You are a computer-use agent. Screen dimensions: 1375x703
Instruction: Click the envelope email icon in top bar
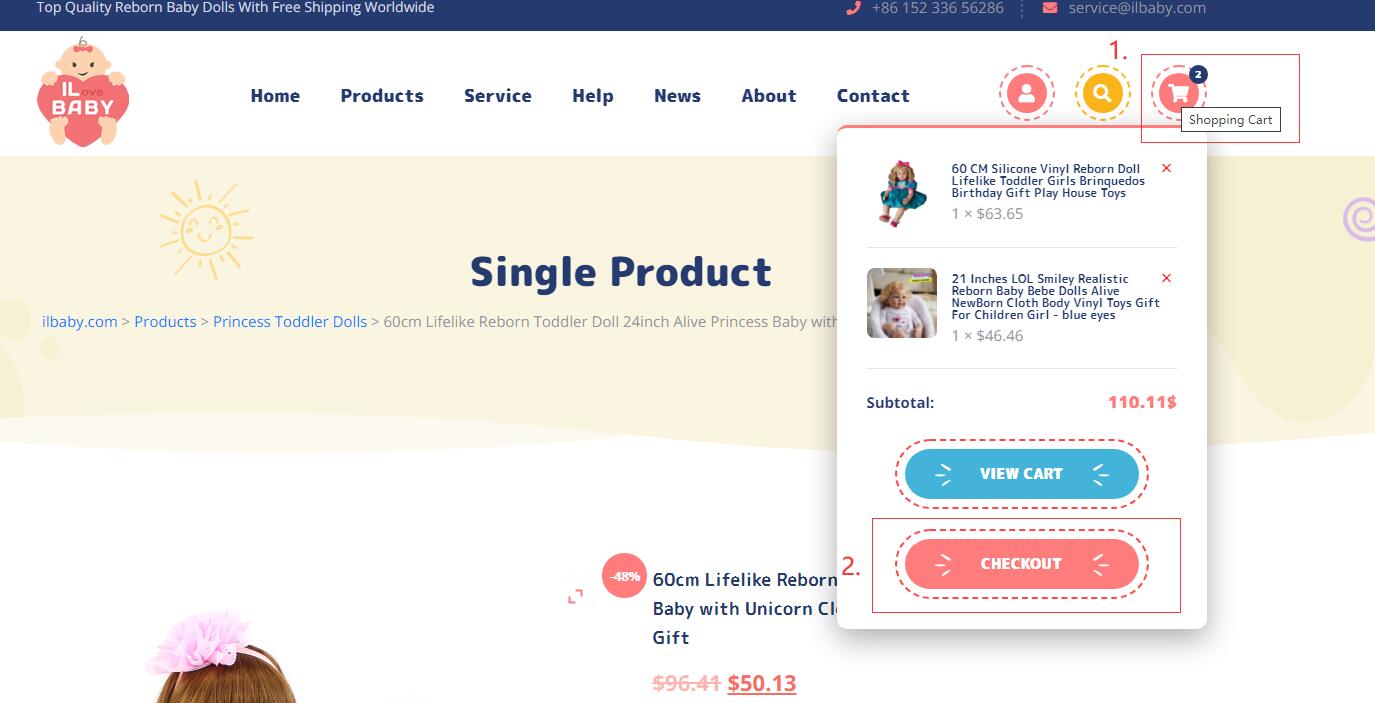pos(1049,8)
